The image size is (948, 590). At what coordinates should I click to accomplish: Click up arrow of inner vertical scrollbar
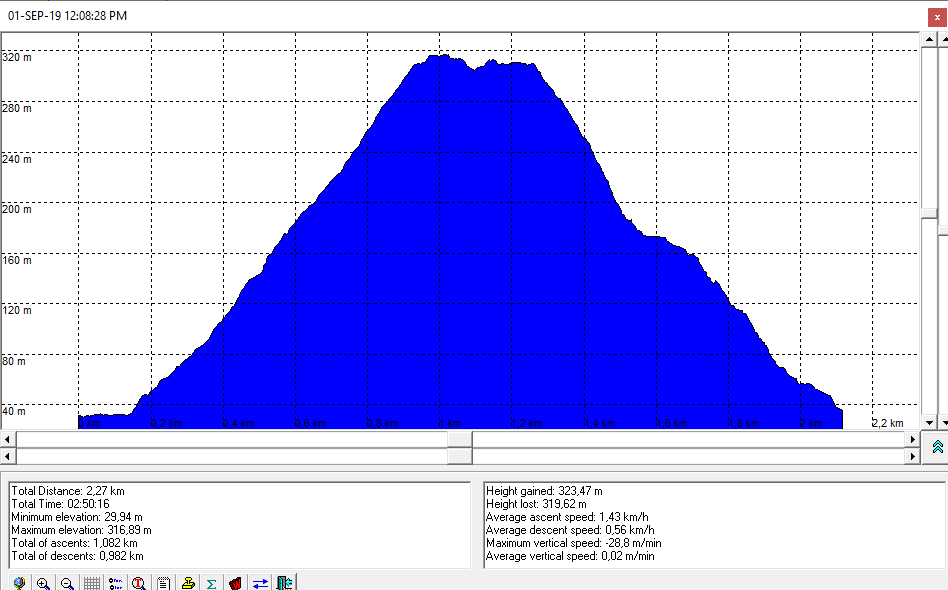click(x=929, y=39)
